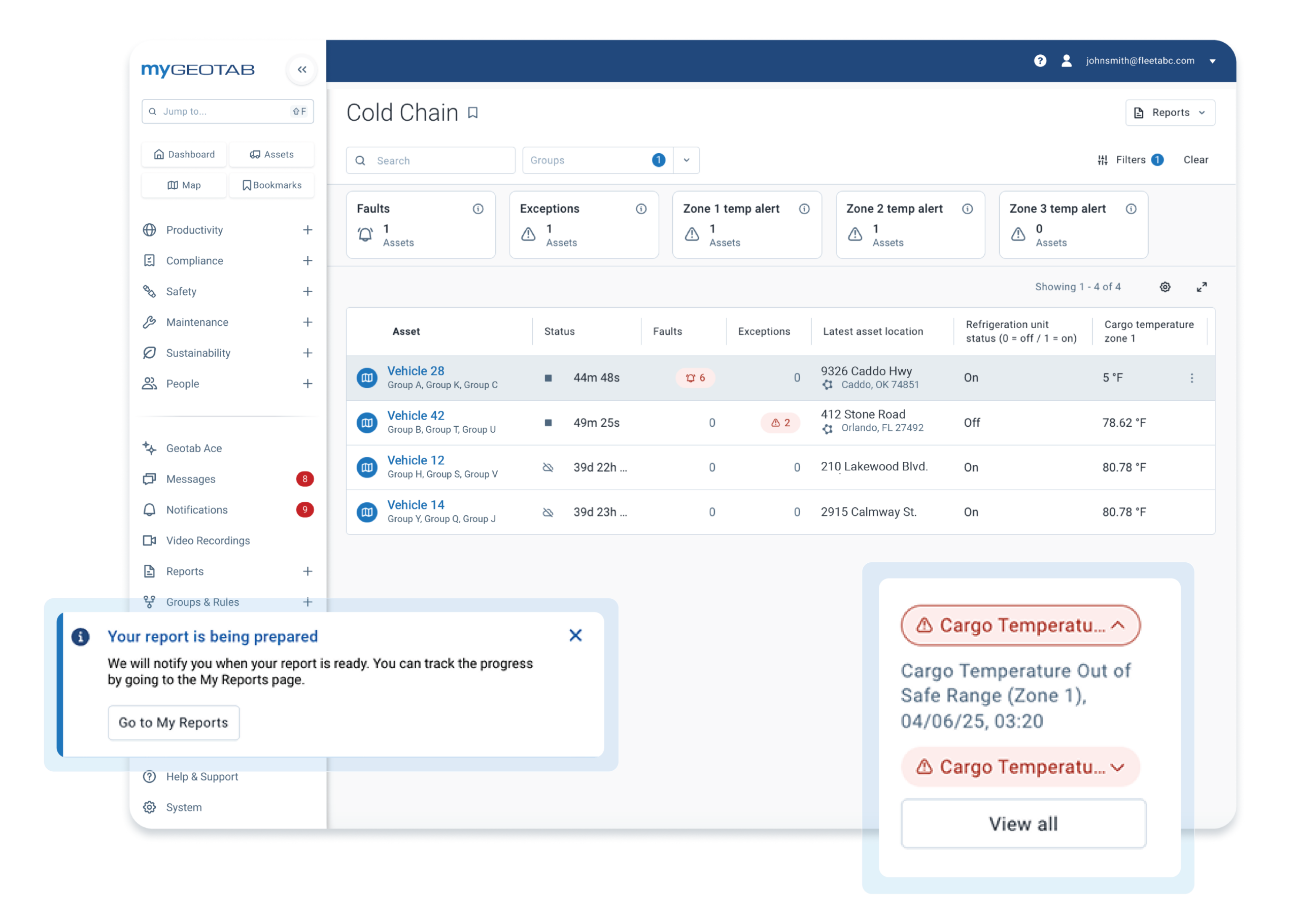The height and width of the screenshot is (924, 1299).
Task: Click the Help & Support icon
Action: (x=149, y=777)
